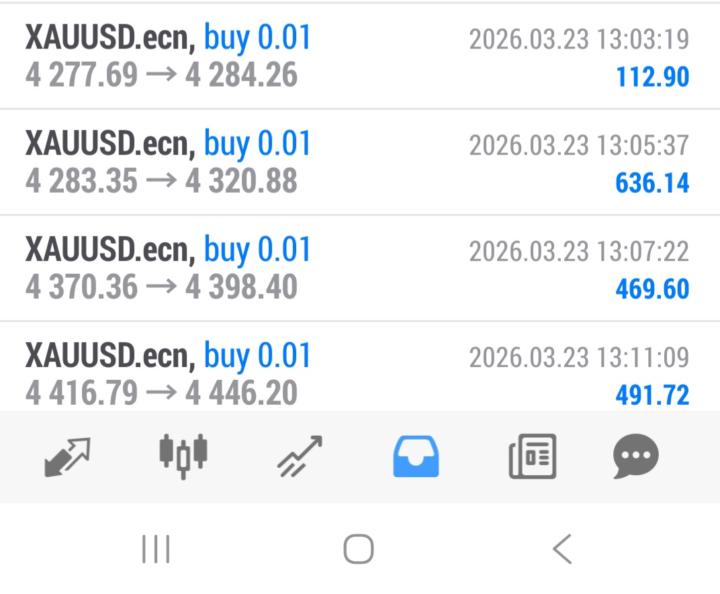Tap the price range 4 283.35 → 4 320.88
This screenshot has width=720, height=594.
click(x=161, y=180)
